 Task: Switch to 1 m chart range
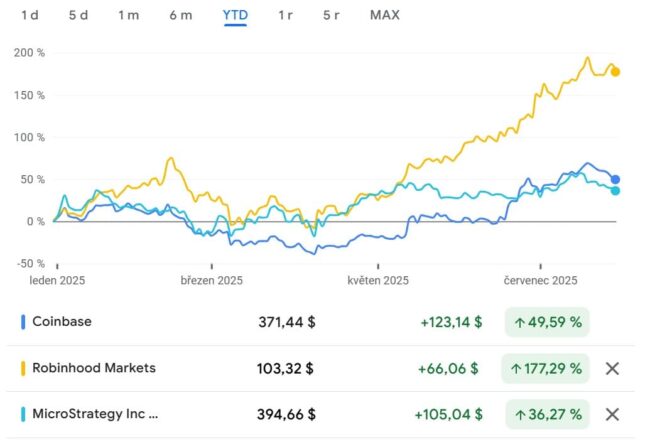[x=129, y=15]
